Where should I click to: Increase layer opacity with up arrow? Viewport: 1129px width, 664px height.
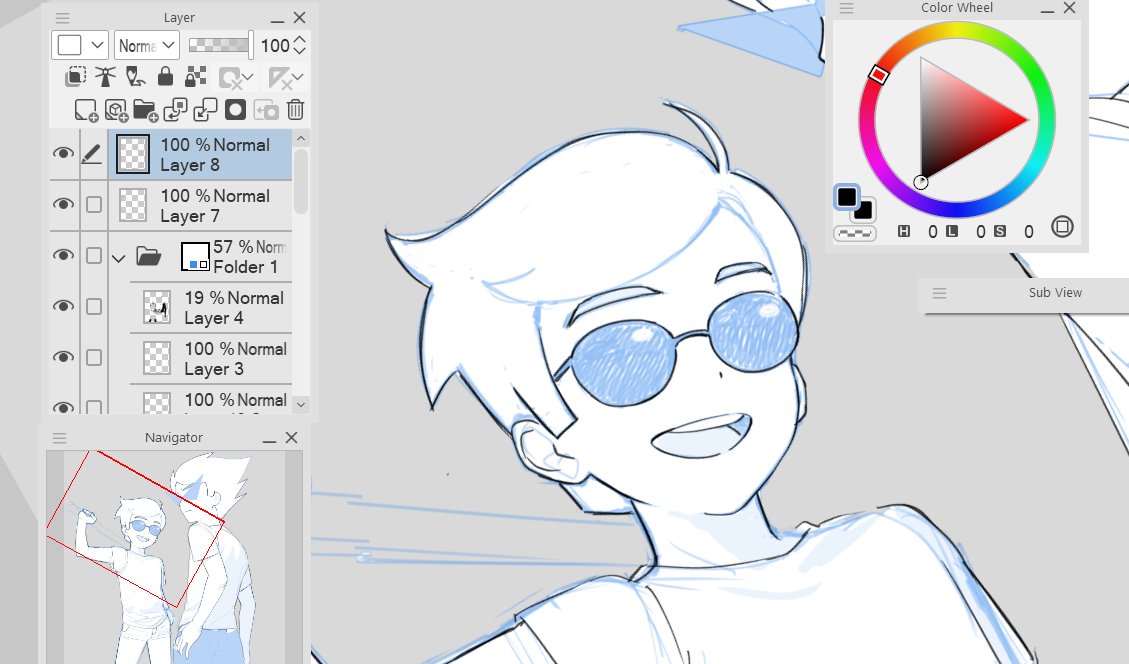tap(300, 40)
